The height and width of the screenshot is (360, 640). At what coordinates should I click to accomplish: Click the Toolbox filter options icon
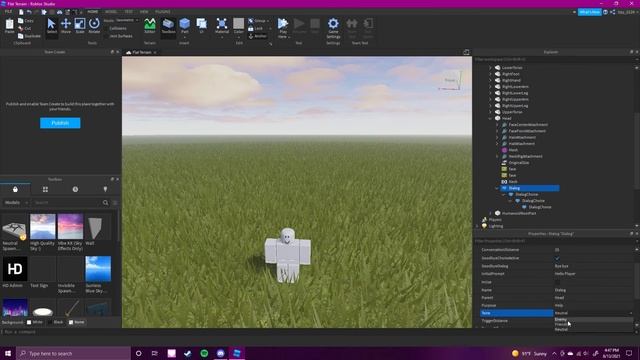pyautogui.click(x=115, y=202)
